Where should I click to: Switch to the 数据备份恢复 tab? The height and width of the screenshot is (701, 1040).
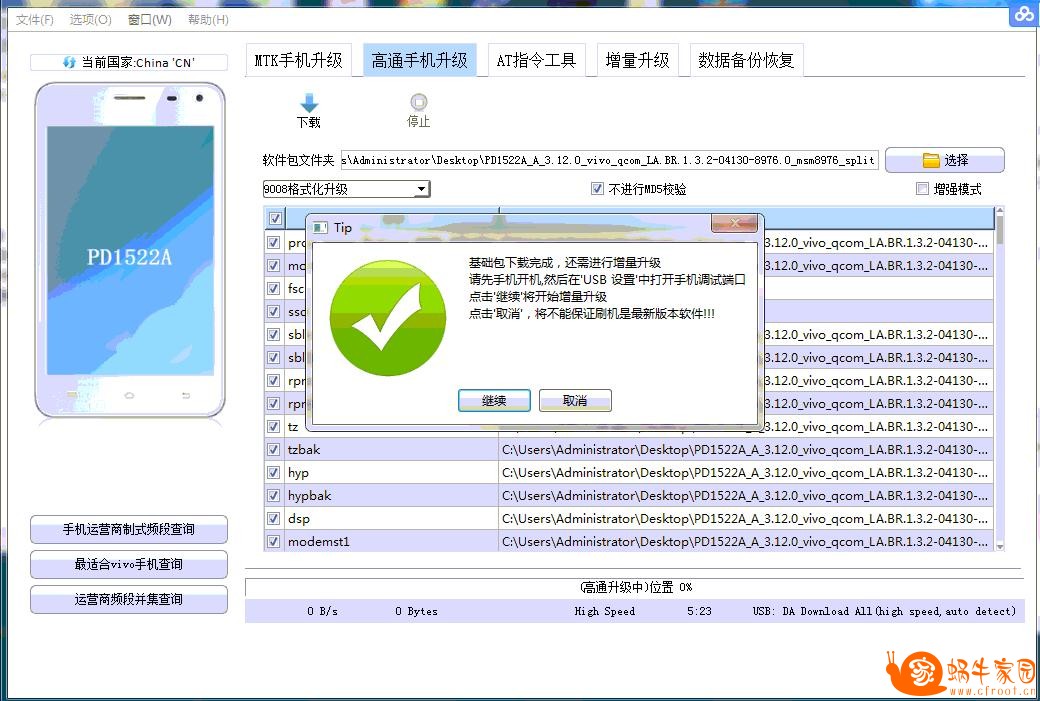tap(746, 60)
